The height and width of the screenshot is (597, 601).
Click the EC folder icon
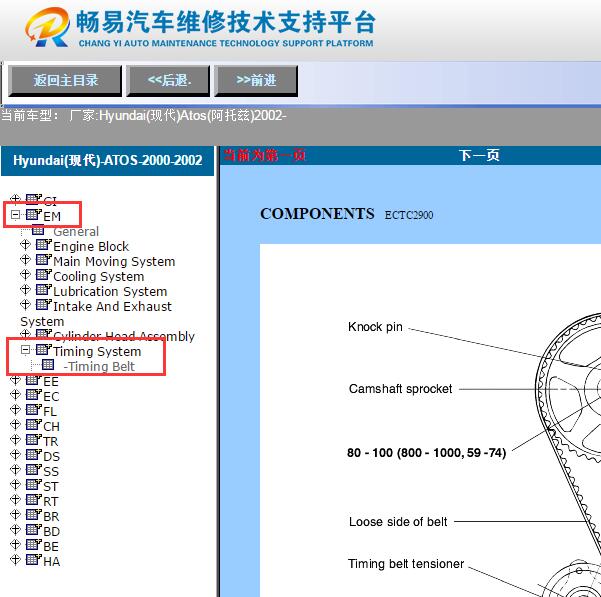tap(33, 394)
